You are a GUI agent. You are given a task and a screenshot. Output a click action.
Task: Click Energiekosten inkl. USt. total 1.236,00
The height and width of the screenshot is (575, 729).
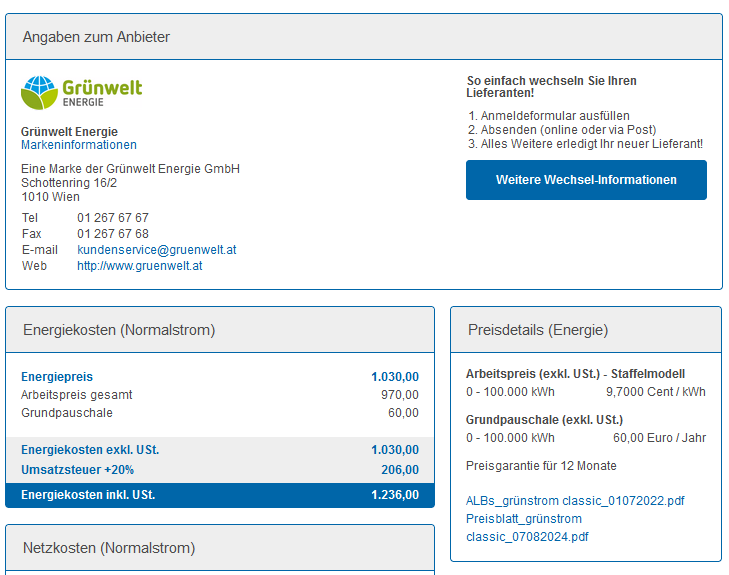(395, 495)
